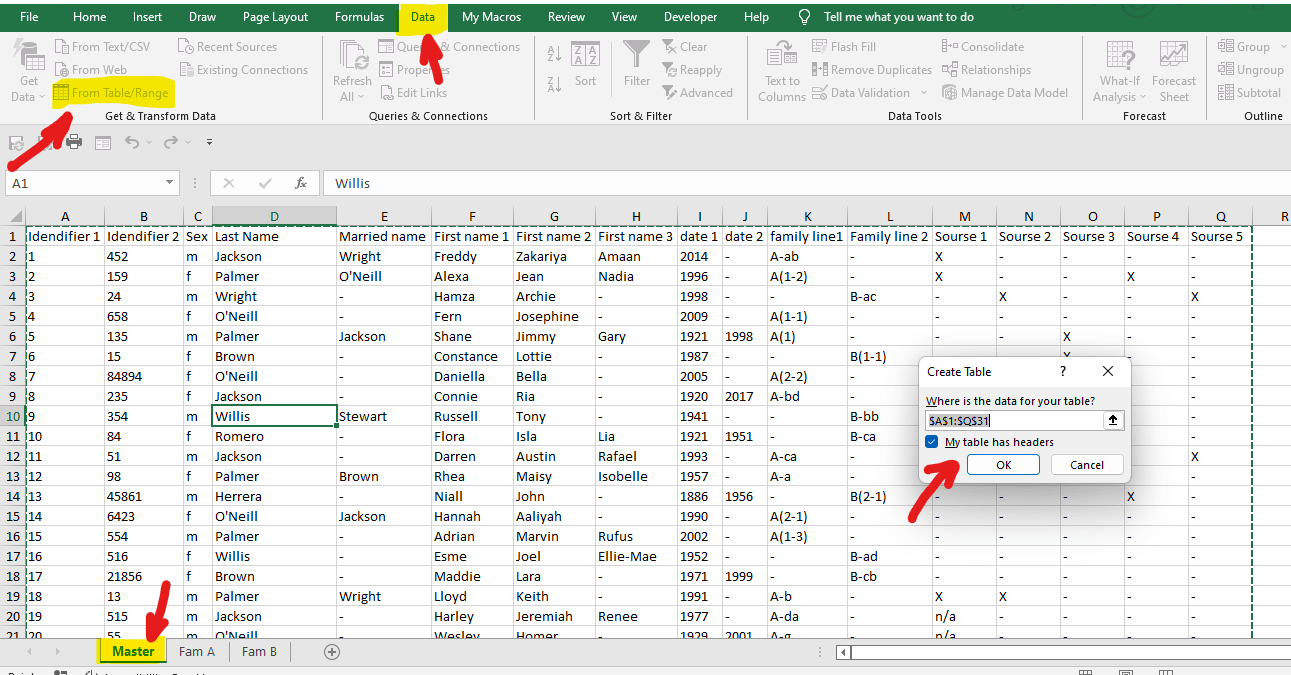This screenshot has height=675, width=1291.
Task: Select row 10 header
Action: pos(13,416)
